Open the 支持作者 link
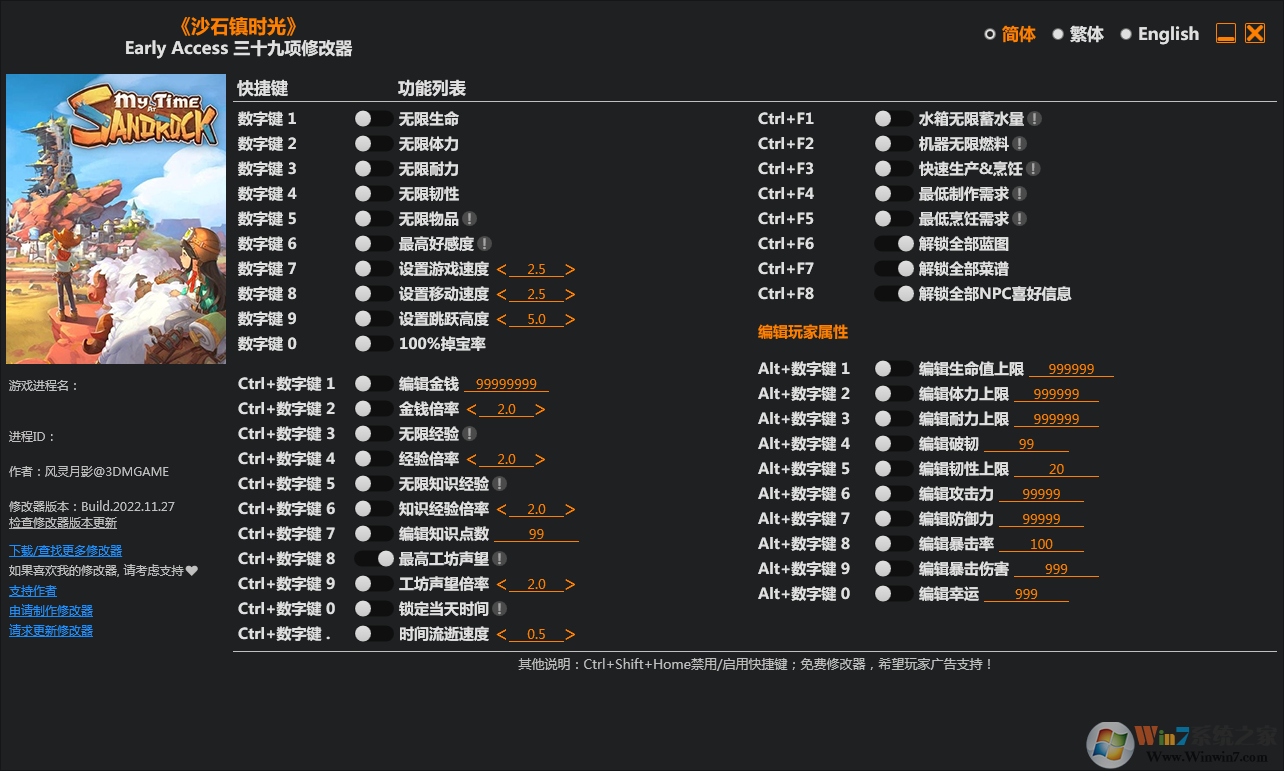 click(x=32, y=590)
